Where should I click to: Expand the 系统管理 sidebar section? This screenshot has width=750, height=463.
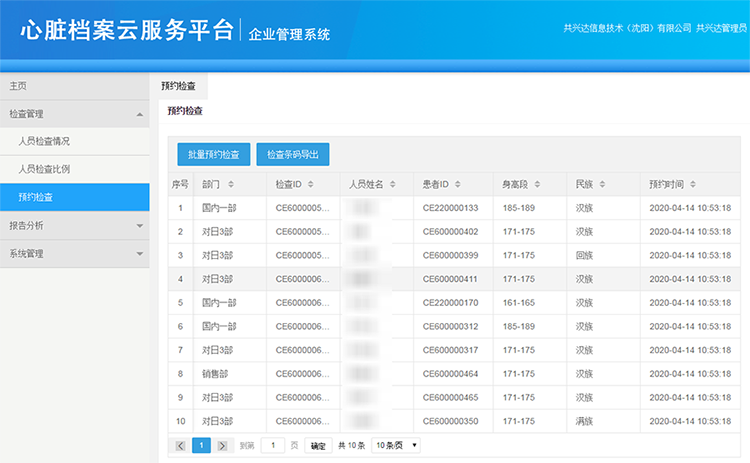(x=140, y=254)
